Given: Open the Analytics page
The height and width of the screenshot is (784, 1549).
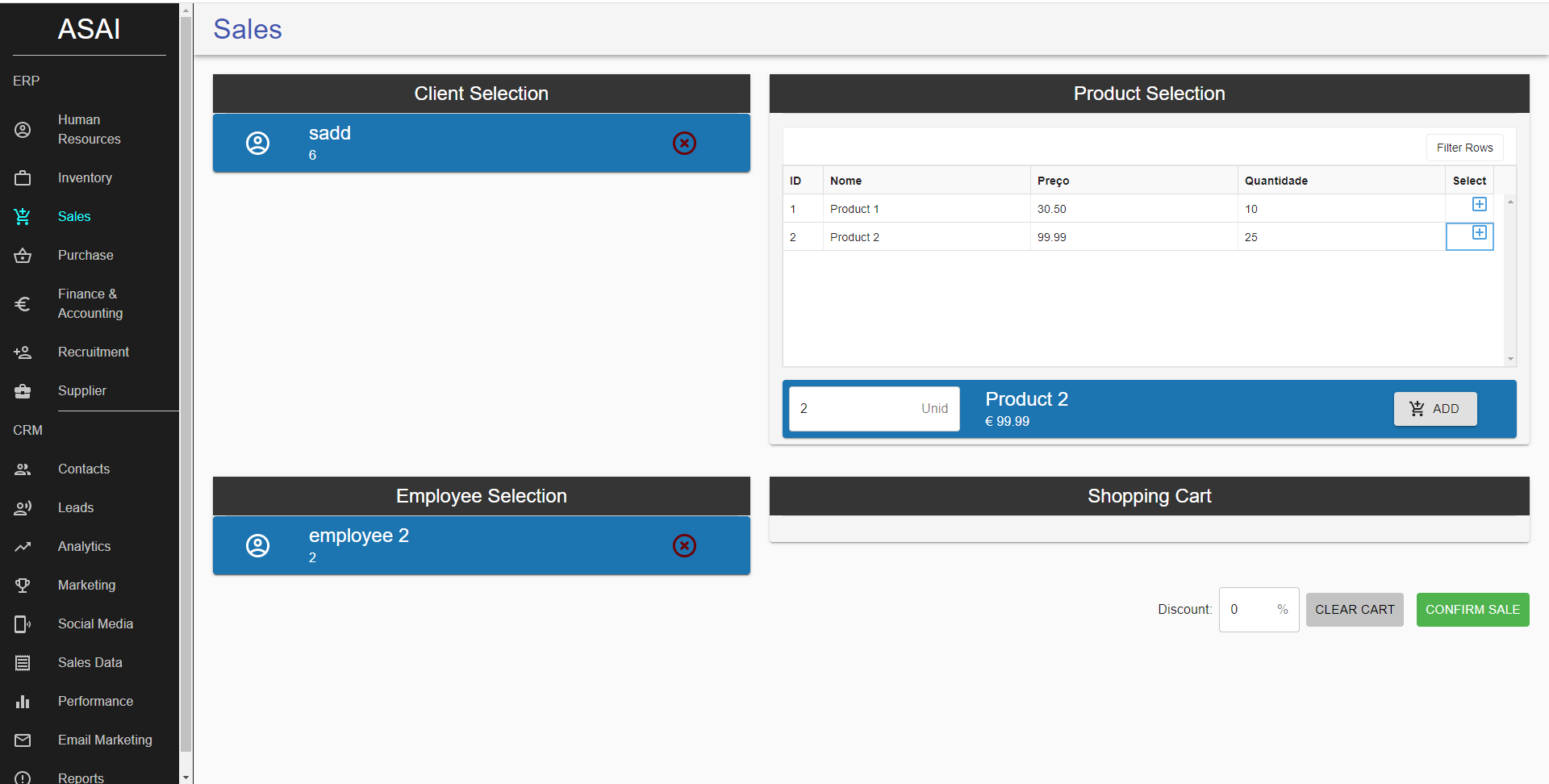Looking at the screenshot, I should click(x=84, y=546).
